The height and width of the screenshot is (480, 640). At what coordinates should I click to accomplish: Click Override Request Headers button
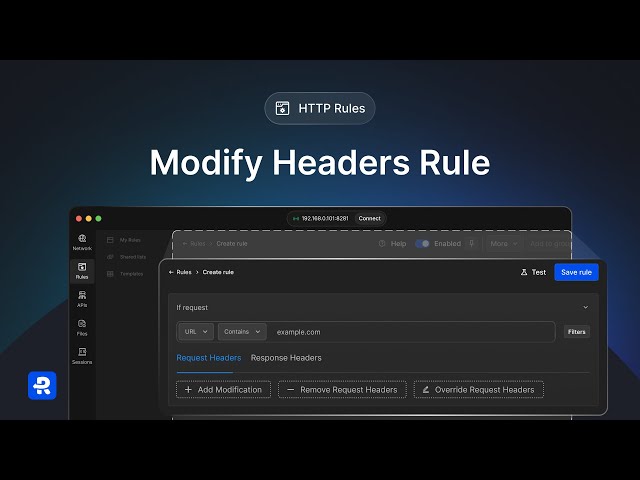pyautogui.click(x=478, y=390)
